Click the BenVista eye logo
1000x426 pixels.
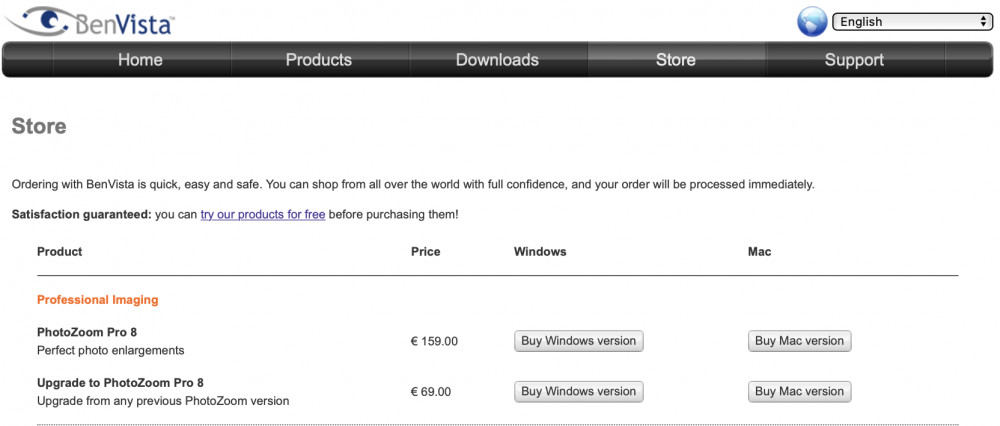pos(89,20)
